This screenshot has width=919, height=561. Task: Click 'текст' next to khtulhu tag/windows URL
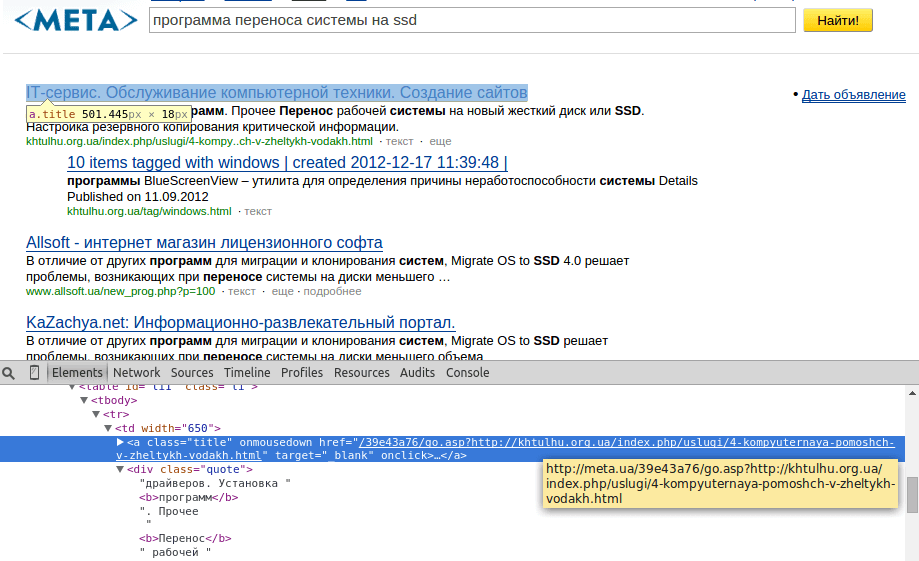[x=258, y=211]
